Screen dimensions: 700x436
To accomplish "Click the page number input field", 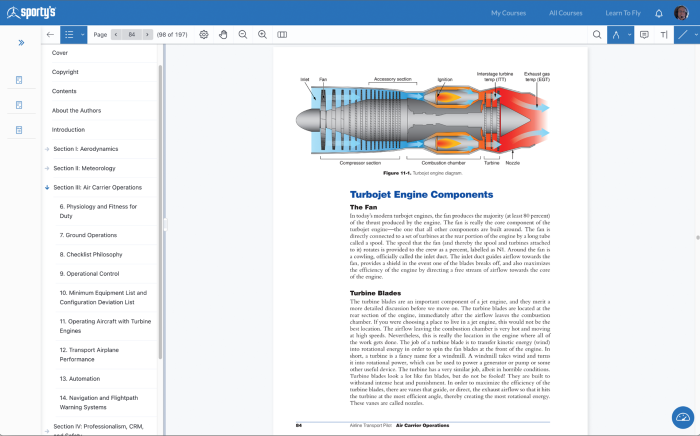I will pyautogui.click(x=132, y=34).
